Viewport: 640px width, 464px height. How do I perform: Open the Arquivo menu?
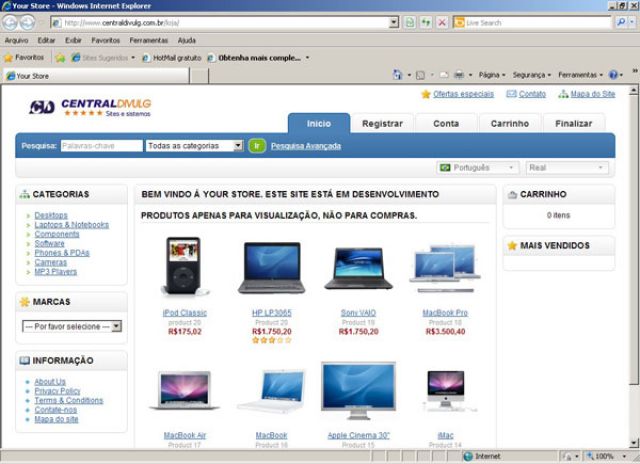(16, 40)
